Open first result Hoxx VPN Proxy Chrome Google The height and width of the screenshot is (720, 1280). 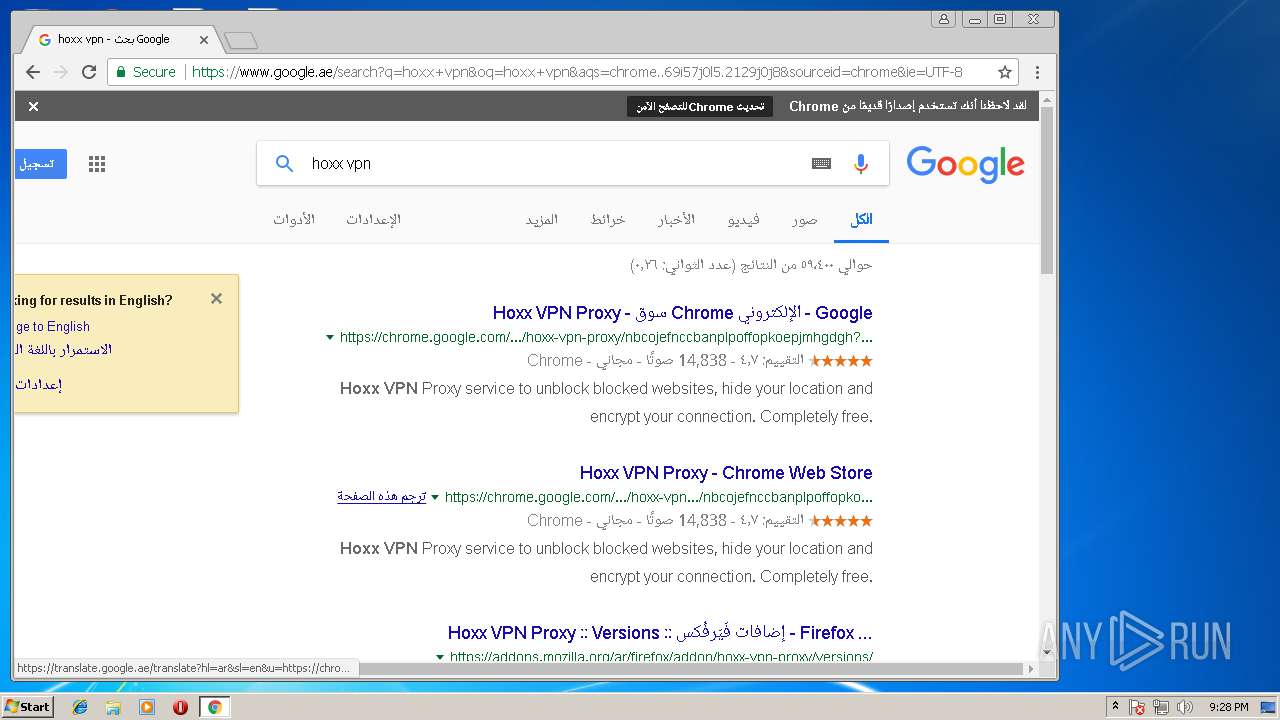pyautogui.click(x=682, y=313)
